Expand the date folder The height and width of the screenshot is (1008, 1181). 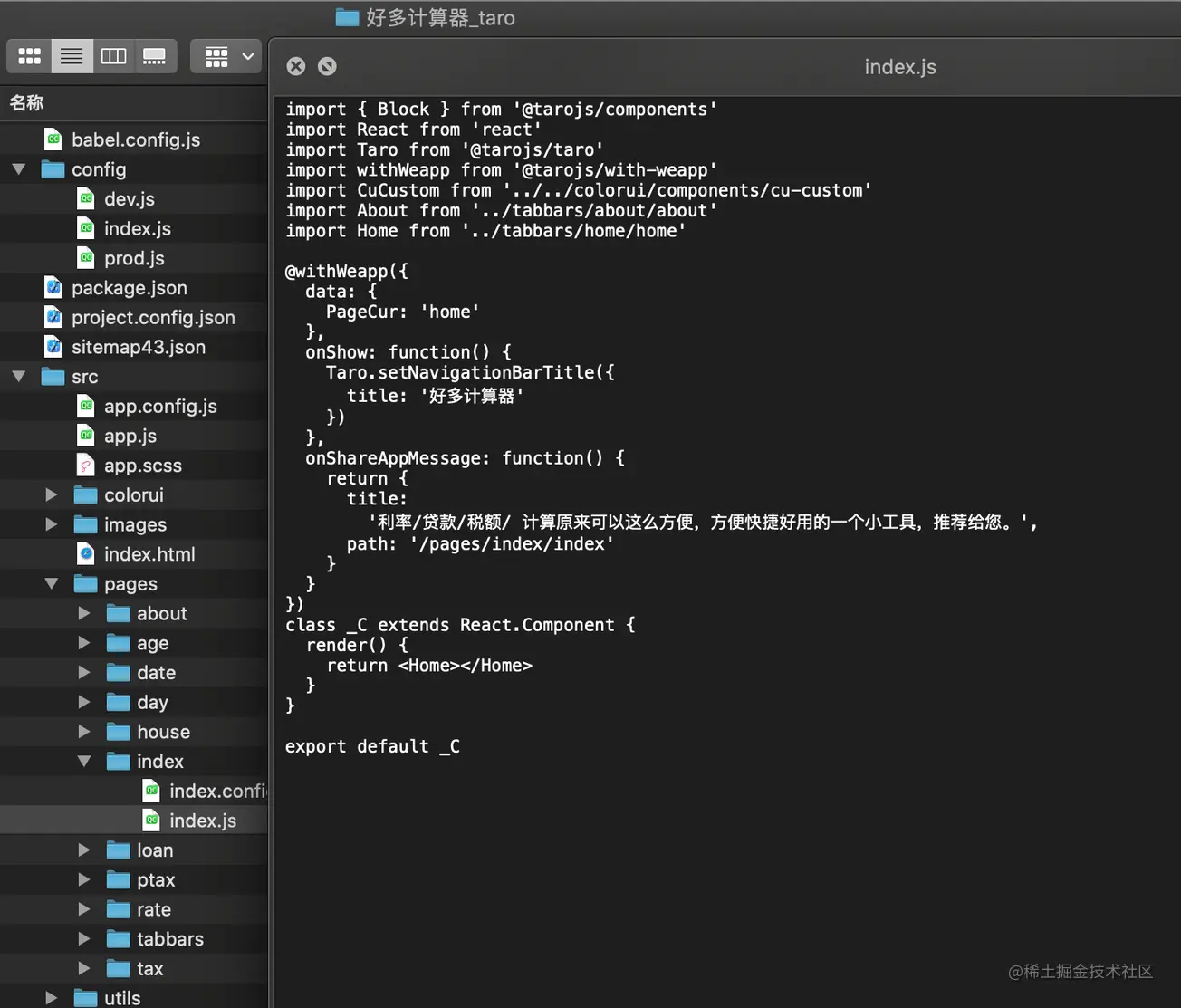coord(84,672)
